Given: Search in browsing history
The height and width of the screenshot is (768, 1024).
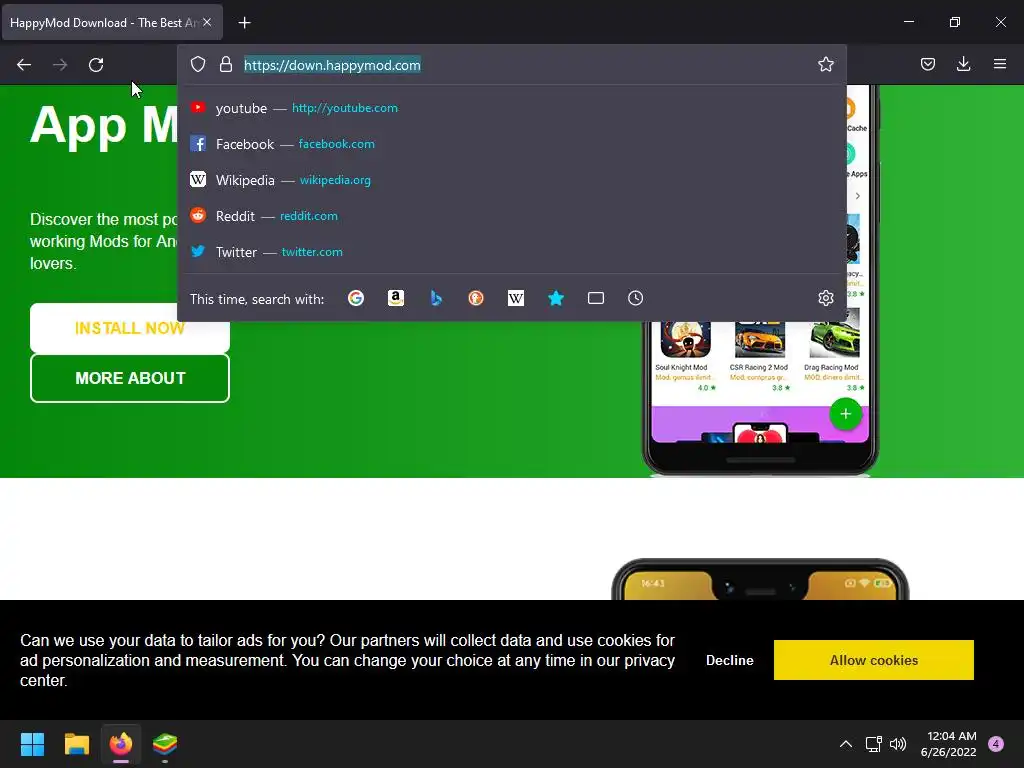Looking at the screenshot, I should [x=635, y=298].
